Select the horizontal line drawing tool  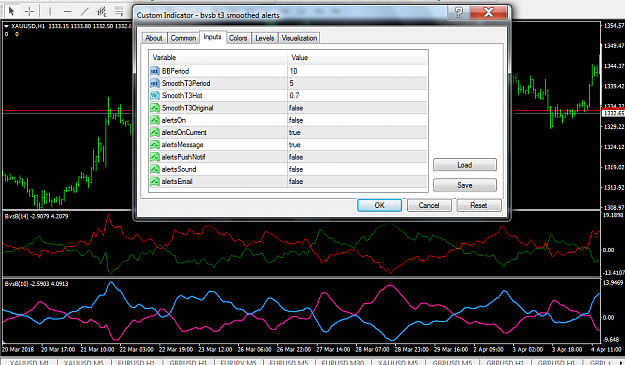67,11
